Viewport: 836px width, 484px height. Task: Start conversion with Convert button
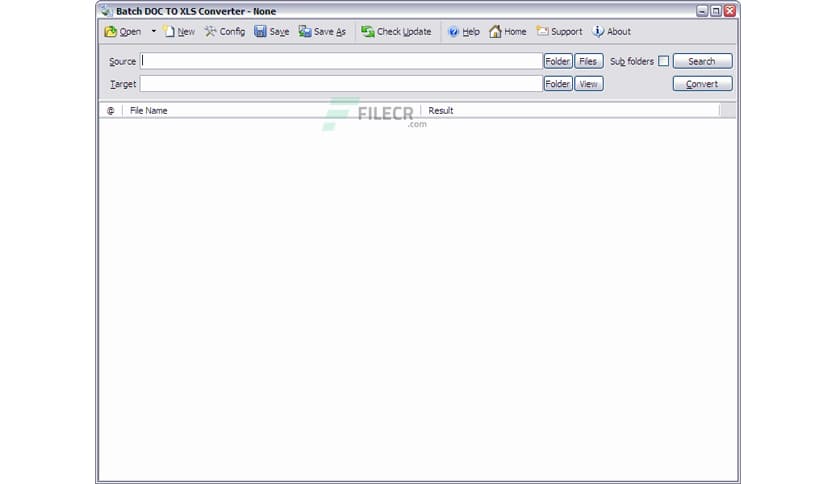click(x=702, y=84)
